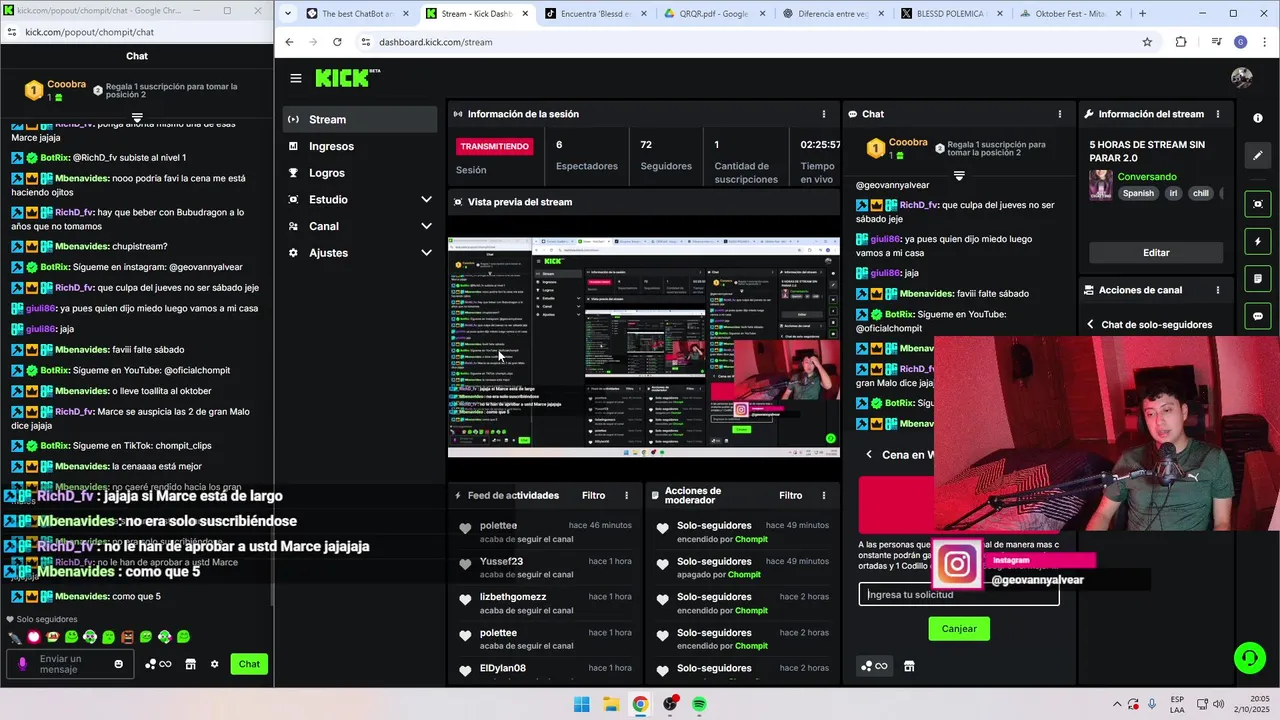Screen dimensions: 1280x720
Task: Expand the Ajustes sidebar section
Action: [427, 253]
